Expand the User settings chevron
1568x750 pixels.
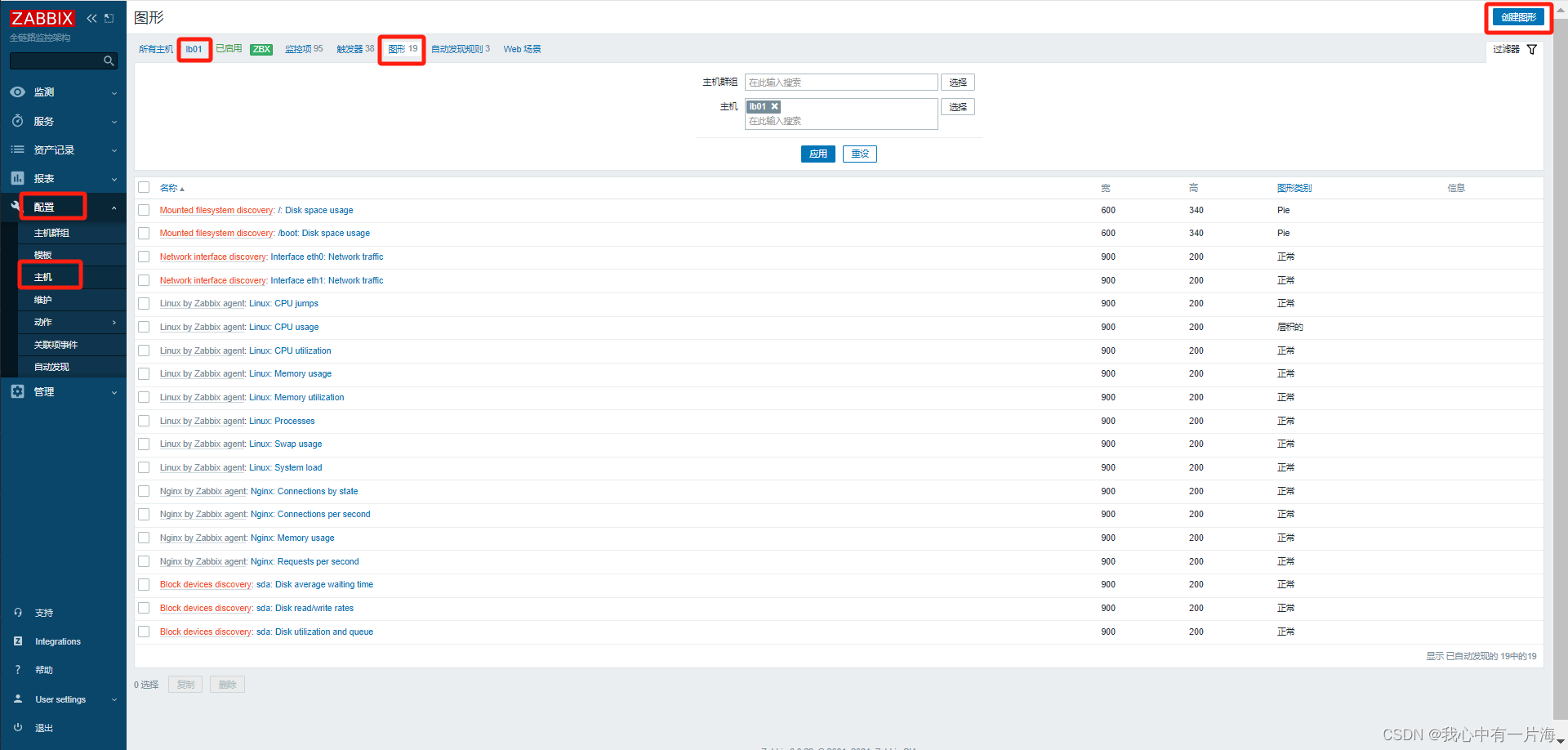coord(114,700)
